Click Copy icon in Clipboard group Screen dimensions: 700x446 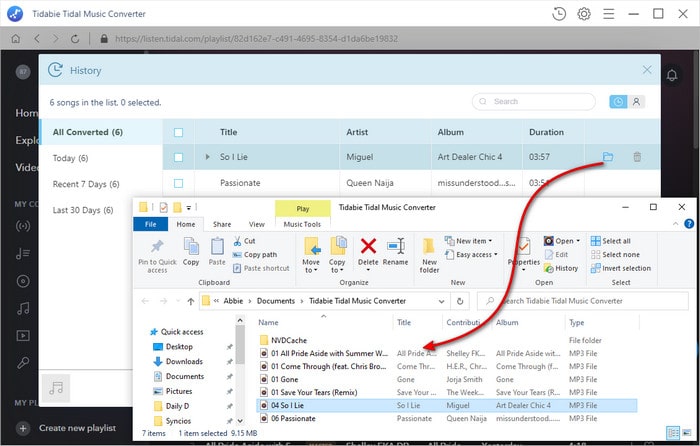click(191, 251)
